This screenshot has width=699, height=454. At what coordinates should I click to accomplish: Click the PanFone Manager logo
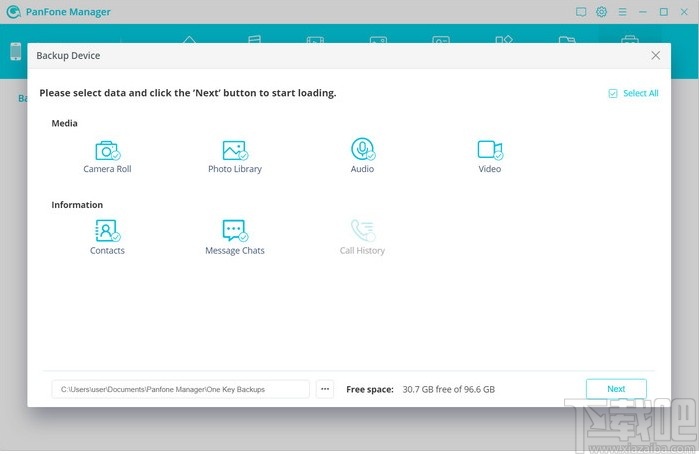point(13,12)
